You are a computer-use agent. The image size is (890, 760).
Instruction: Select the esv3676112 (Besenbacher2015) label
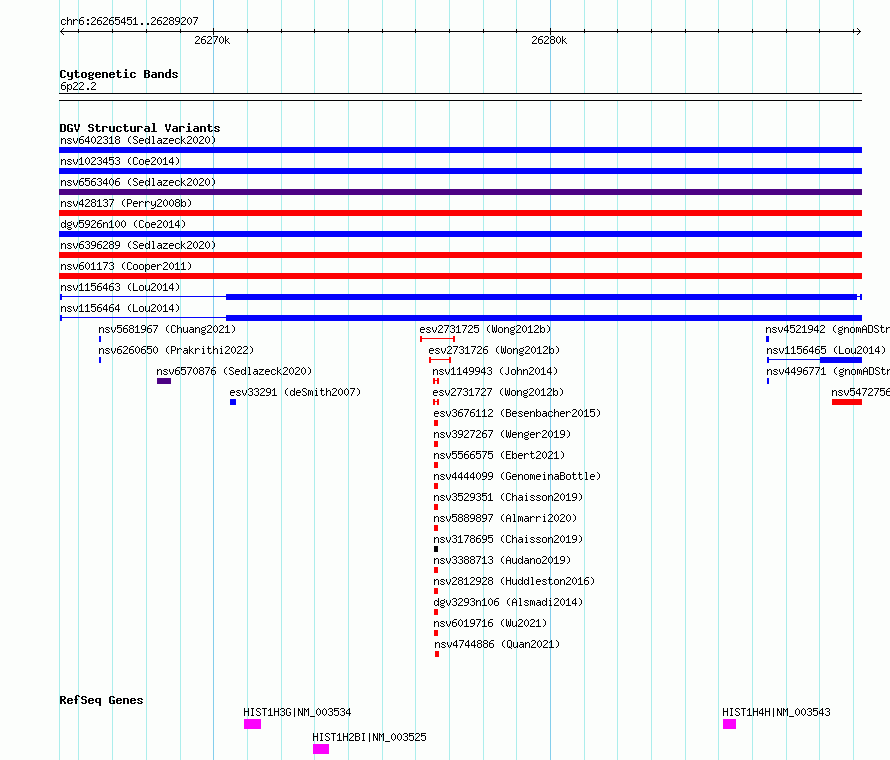click(x=517, y=413)
